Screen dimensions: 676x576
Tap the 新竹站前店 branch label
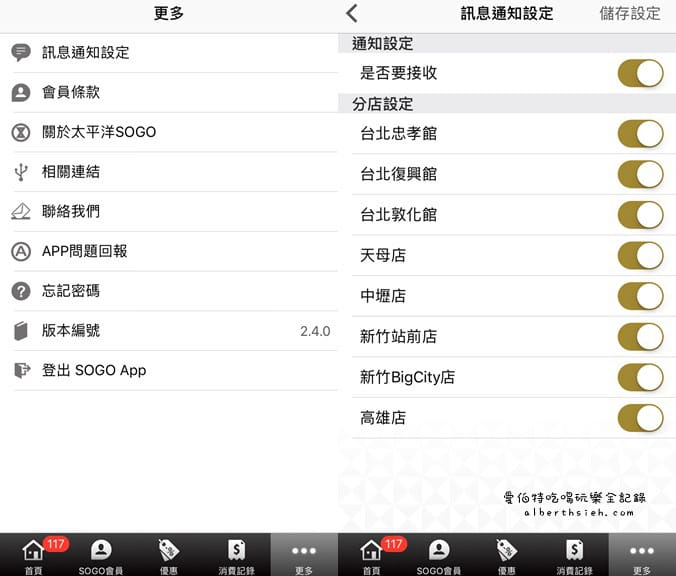pyautogui.click(x=398, y=337)
